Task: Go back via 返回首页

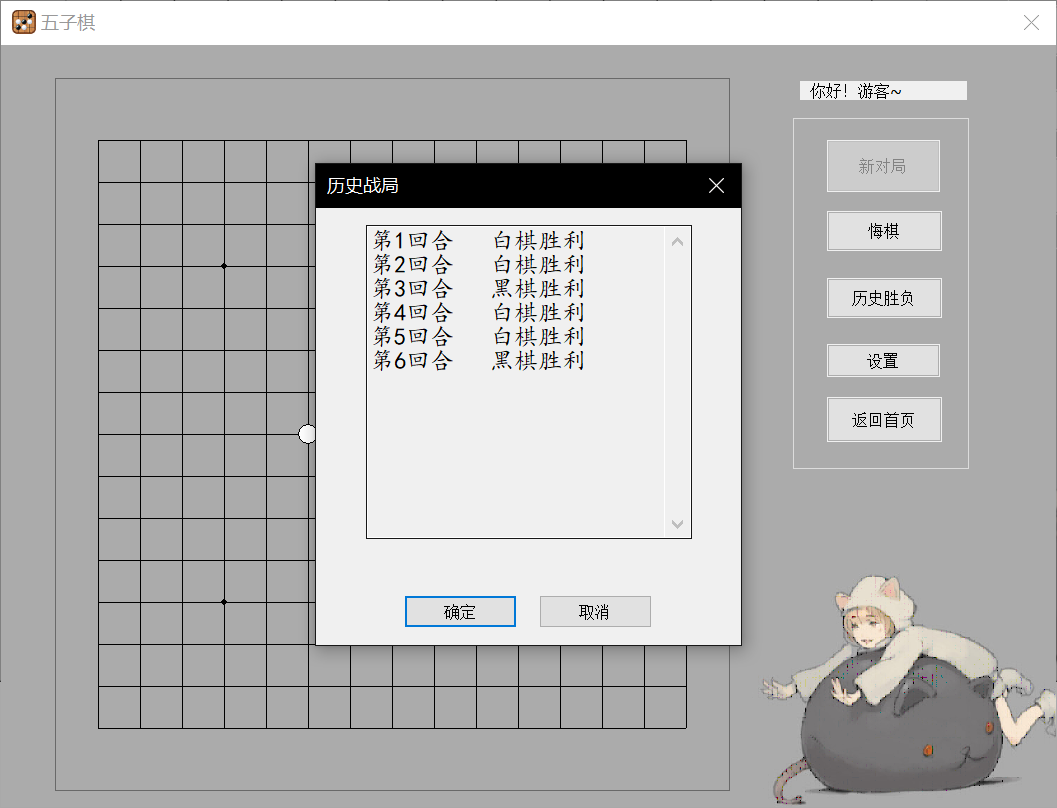Action: click(884, 420)
